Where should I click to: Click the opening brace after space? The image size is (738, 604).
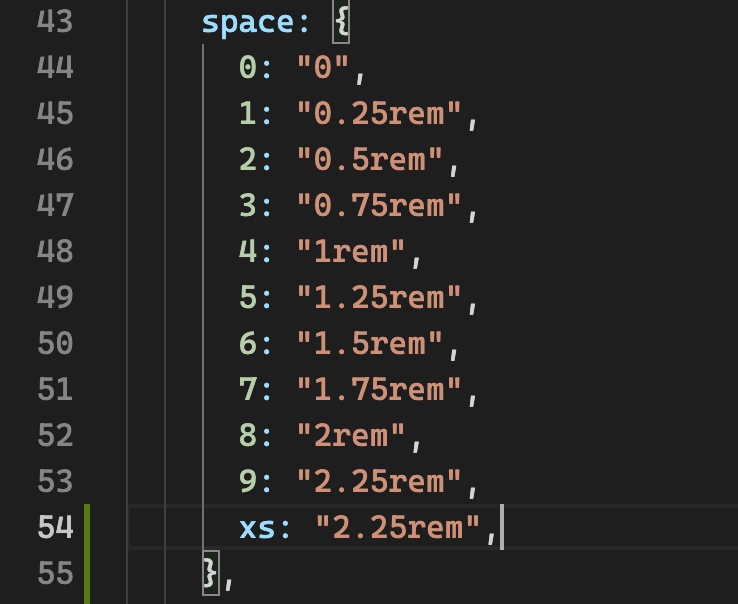tap(341, 23)
